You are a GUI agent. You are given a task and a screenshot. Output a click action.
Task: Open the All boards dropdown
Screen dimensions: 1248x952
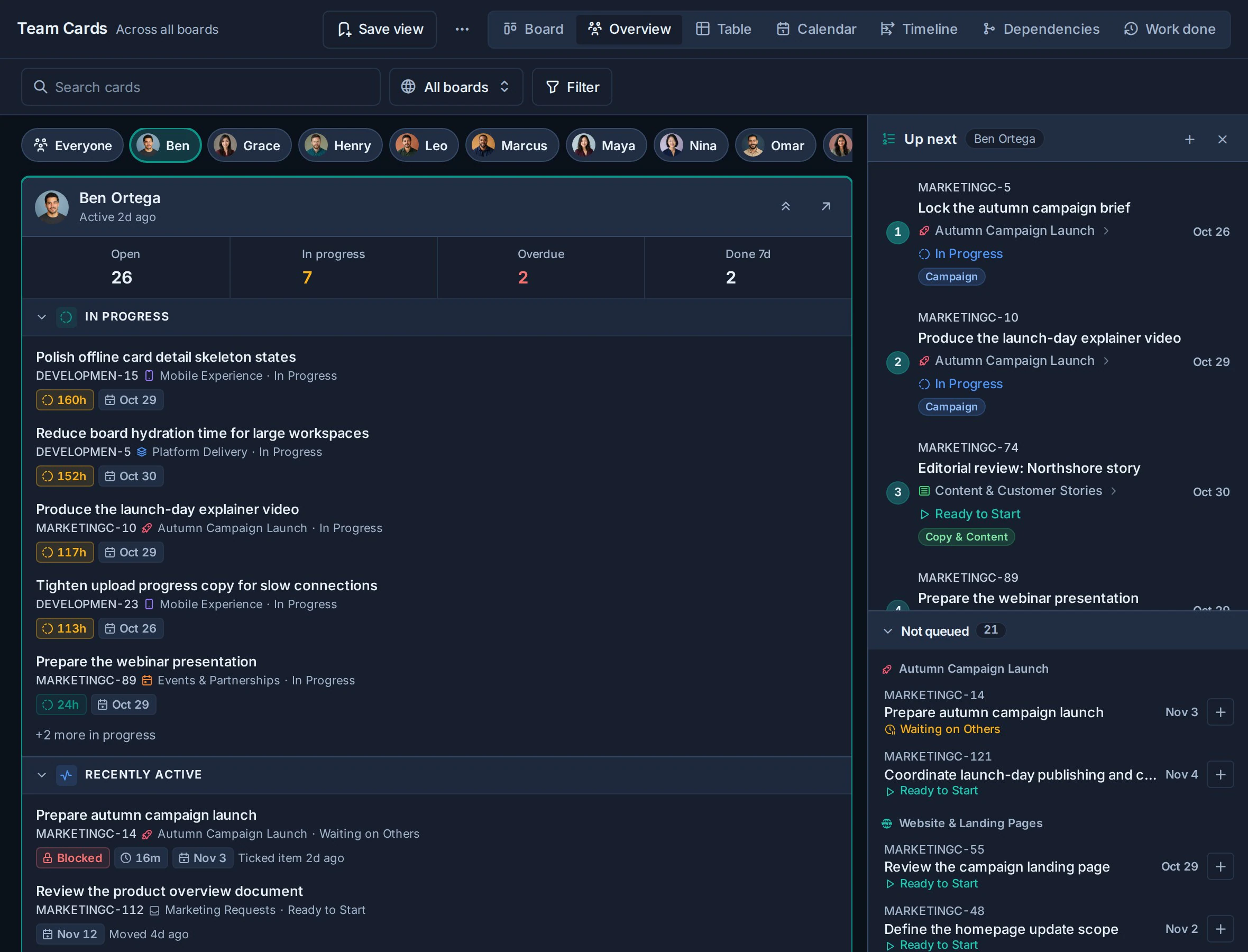[x=456, y=87]
